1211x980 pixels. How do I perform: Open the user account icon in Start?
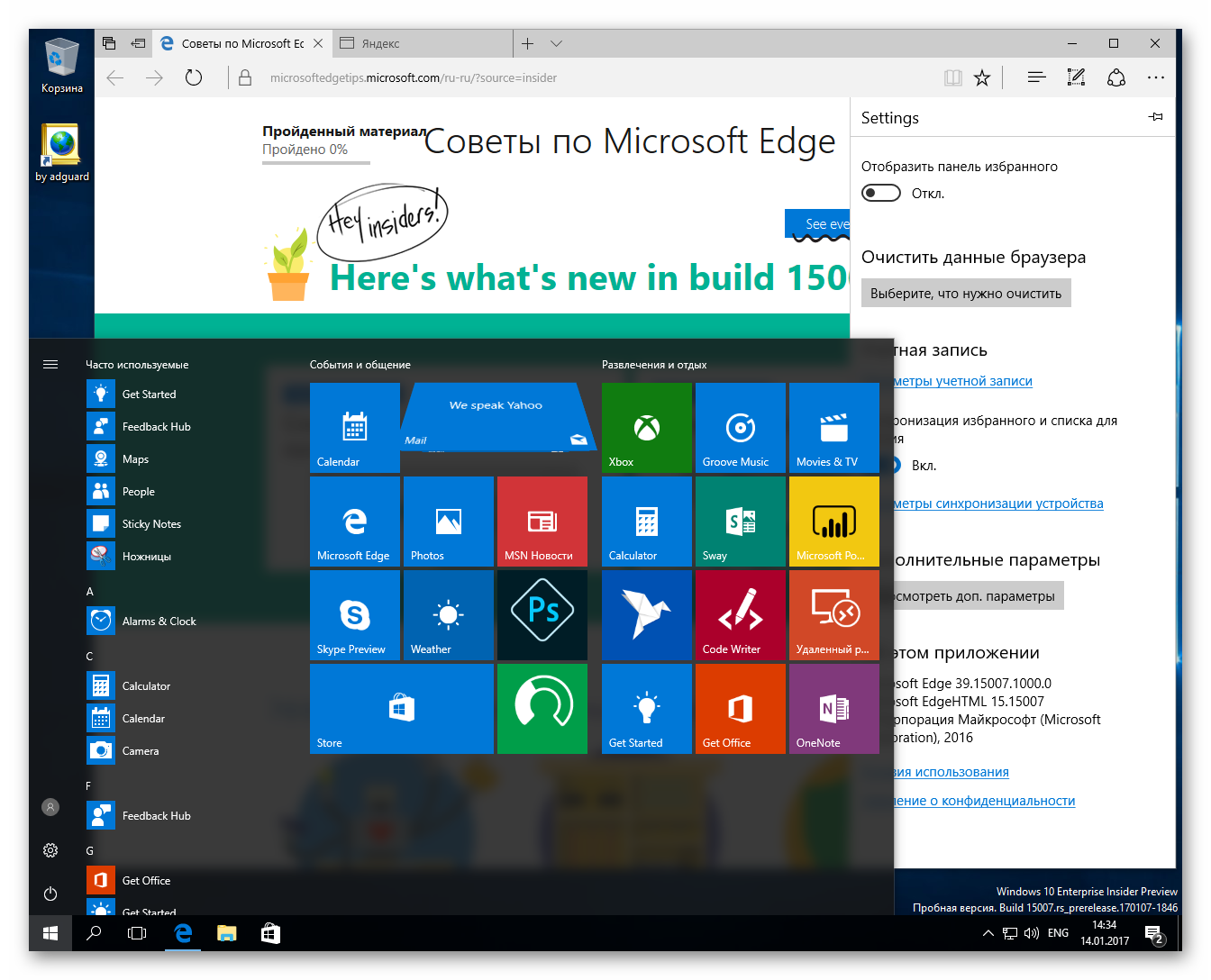click(x=50, y=807)
